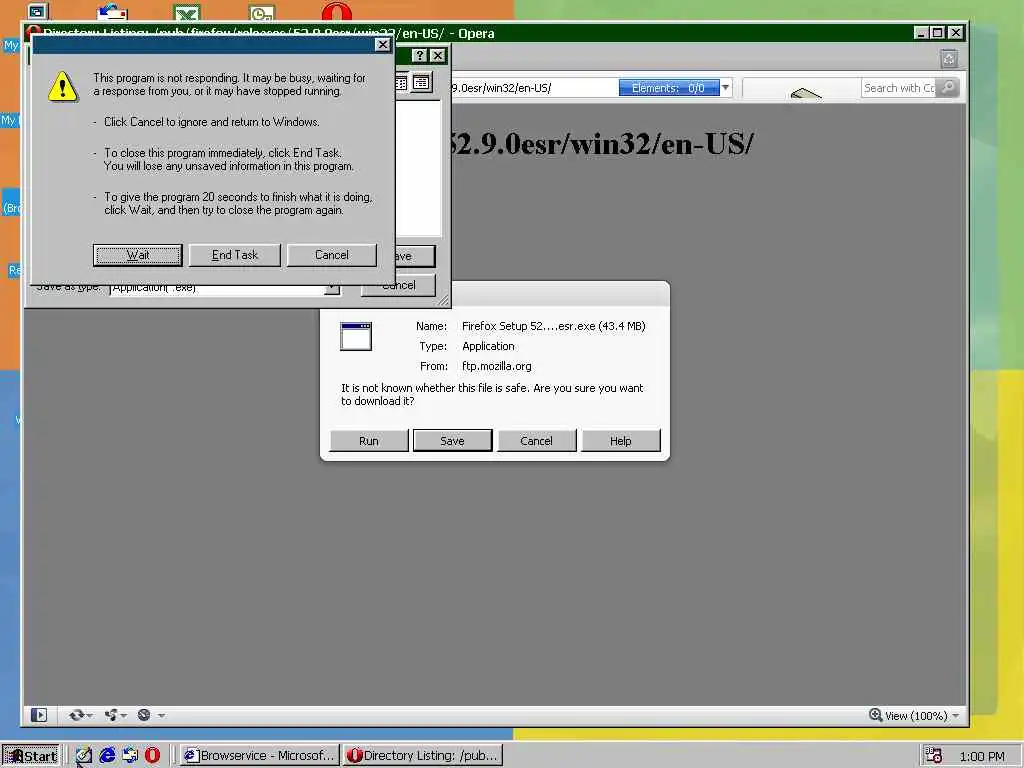Click the resize grip of Save As dialog
The width and height of the screenshot is (1024, 768).
pyautogui.click(x=444, y=300)
